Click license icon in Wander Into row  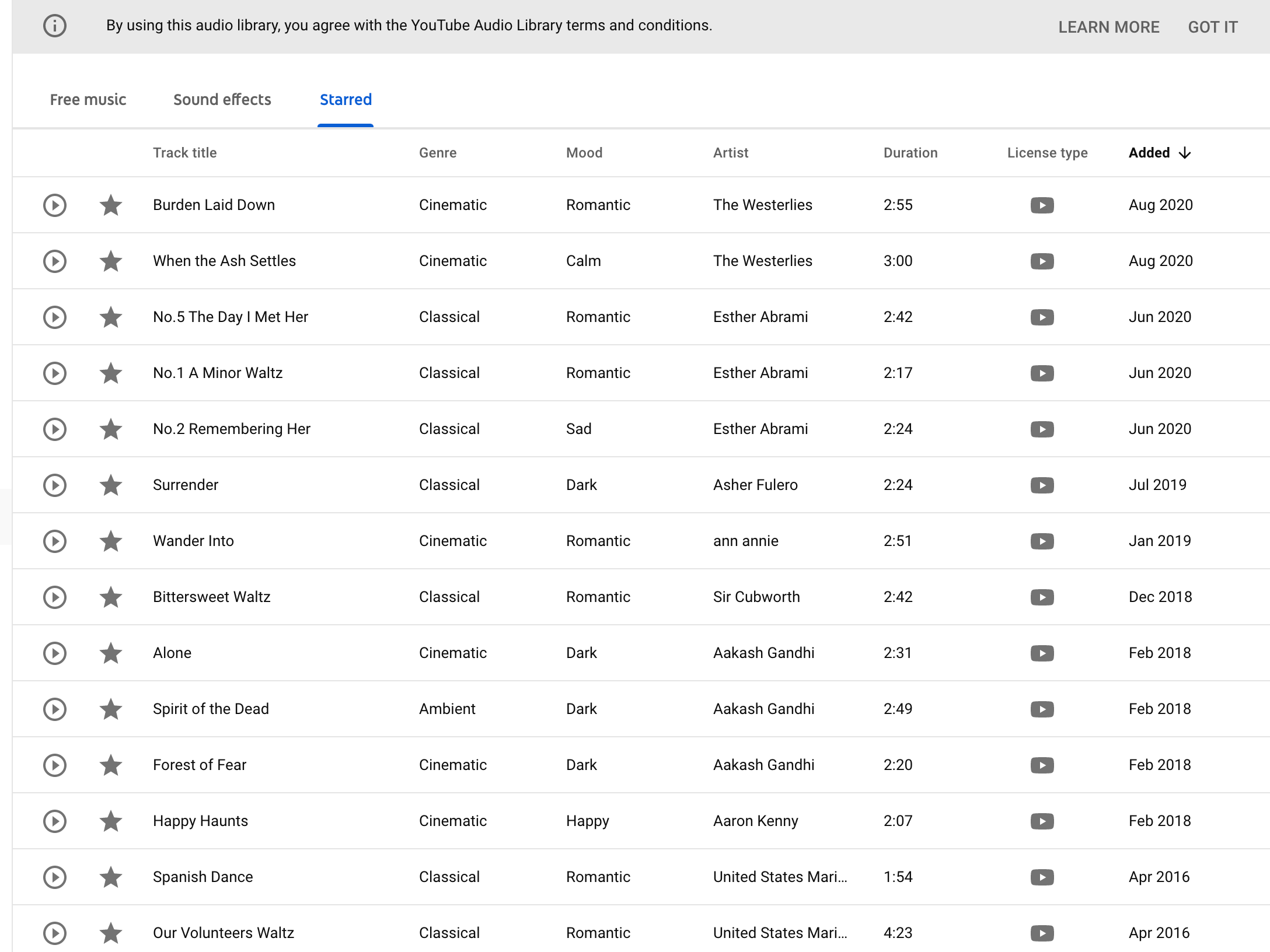point(1042,541)
